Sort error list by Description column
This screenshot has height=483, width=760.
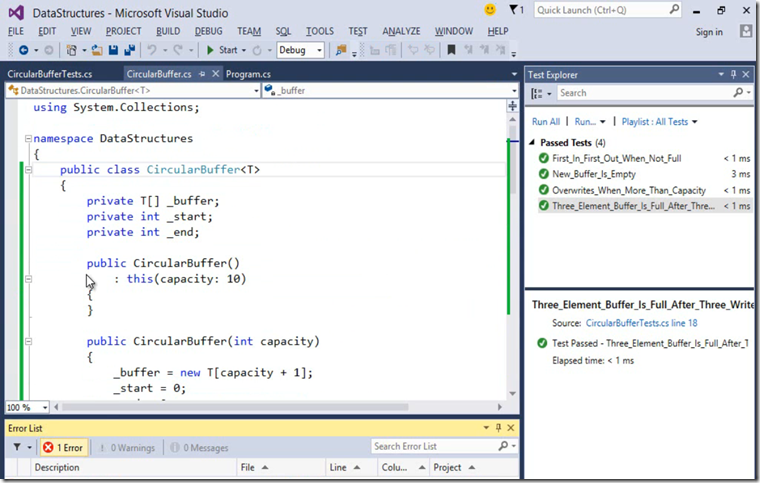tap(57, 467)
